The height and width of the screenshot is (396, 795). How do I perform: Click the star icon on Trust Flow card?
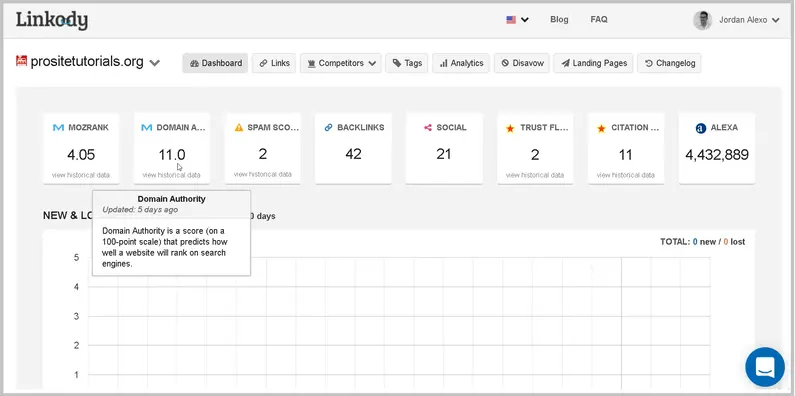click(511, 128)
